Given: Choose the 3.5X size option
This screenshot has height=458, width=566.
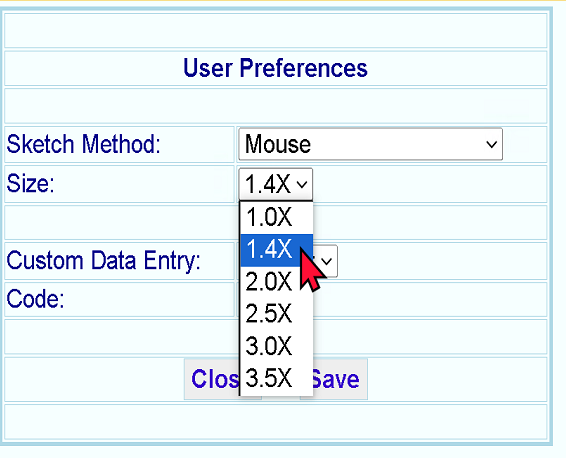Looking at the screenshot, I should [x=276, y=378].
